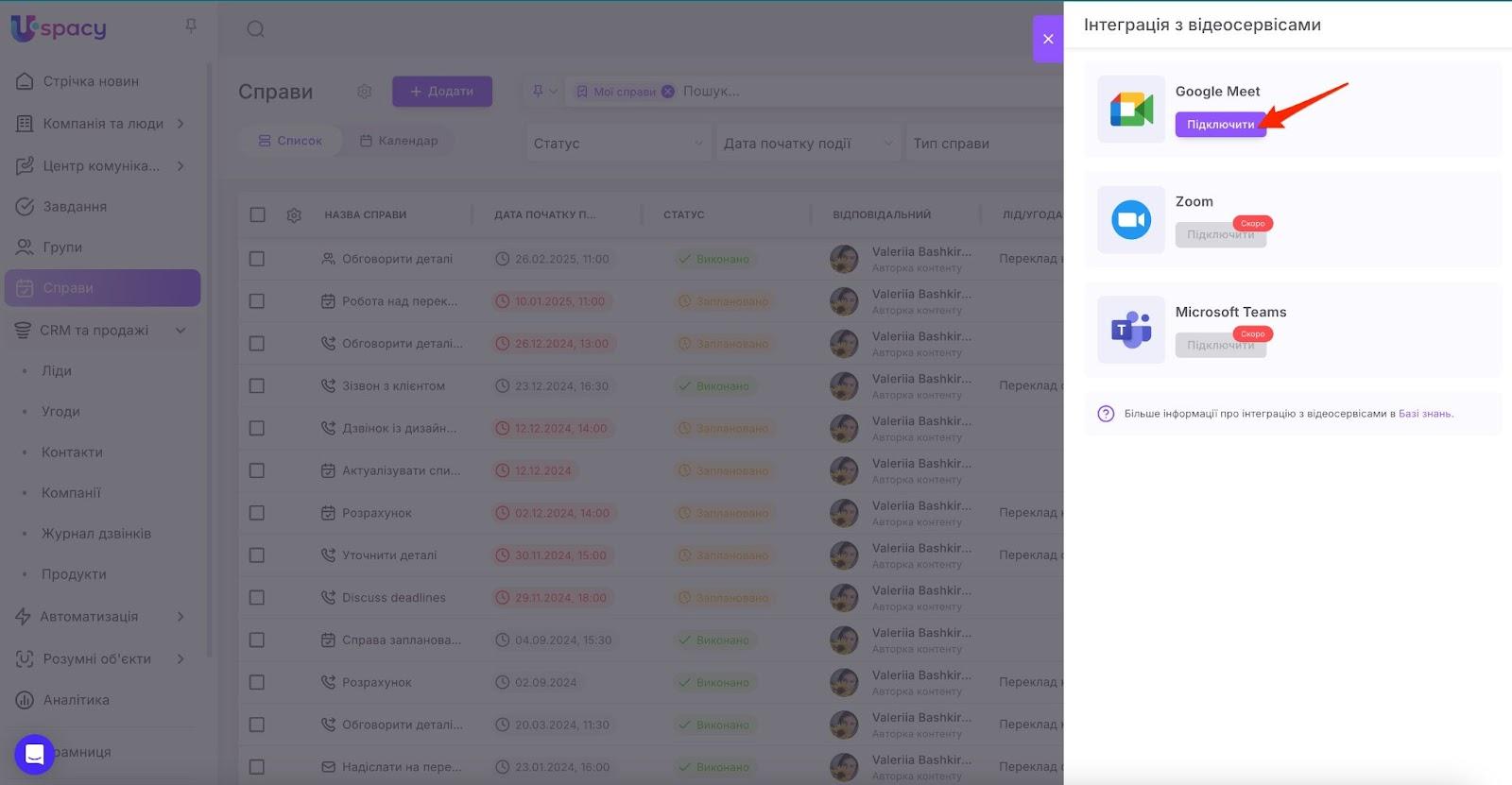Expand Автоматизація menu
Image resolution: width=1512 pixels, height=785 pixels.
[x=180, y=617]
